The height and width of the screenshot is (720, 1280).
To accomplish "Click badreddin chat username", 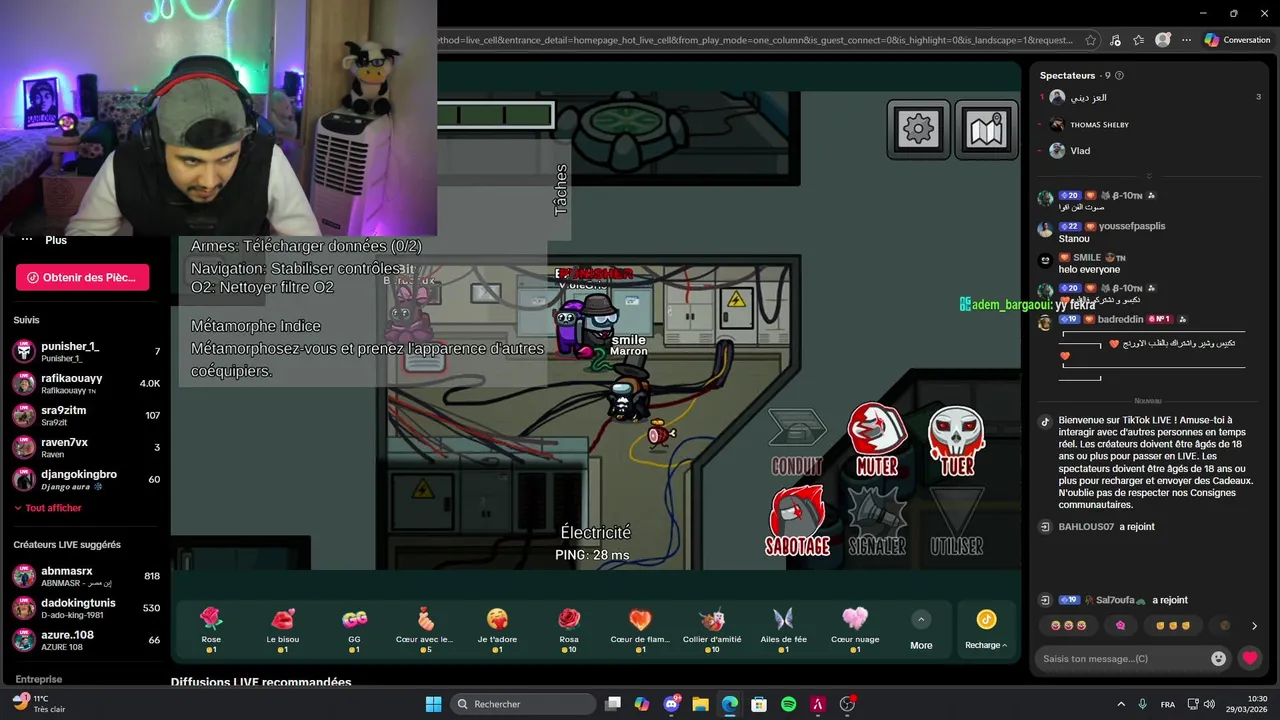I will click(1120, 319).
